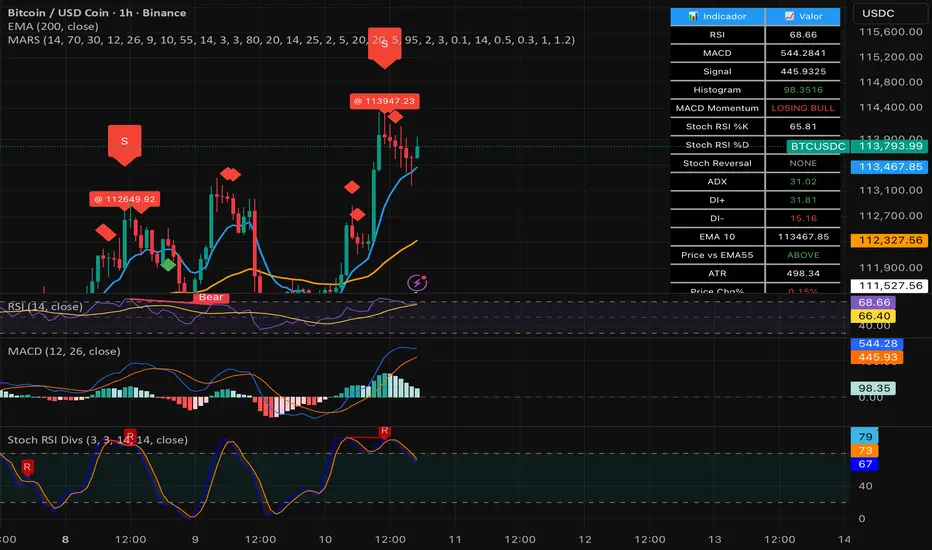This screenshot has width=932, height=550.
Task: Click the Stoch RSI %K value 65.81
Action: coord(803,127)
